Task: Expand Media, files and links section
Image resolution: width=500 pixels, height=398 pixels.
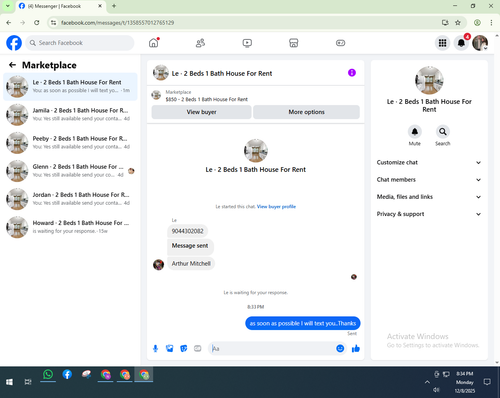Action: point(429,197)
